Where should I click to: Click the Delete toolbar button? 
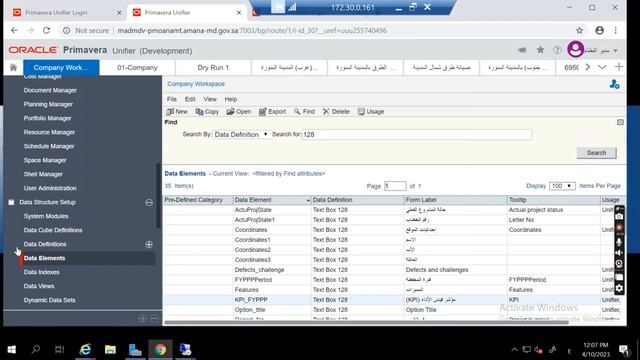[x=336, y=111]
